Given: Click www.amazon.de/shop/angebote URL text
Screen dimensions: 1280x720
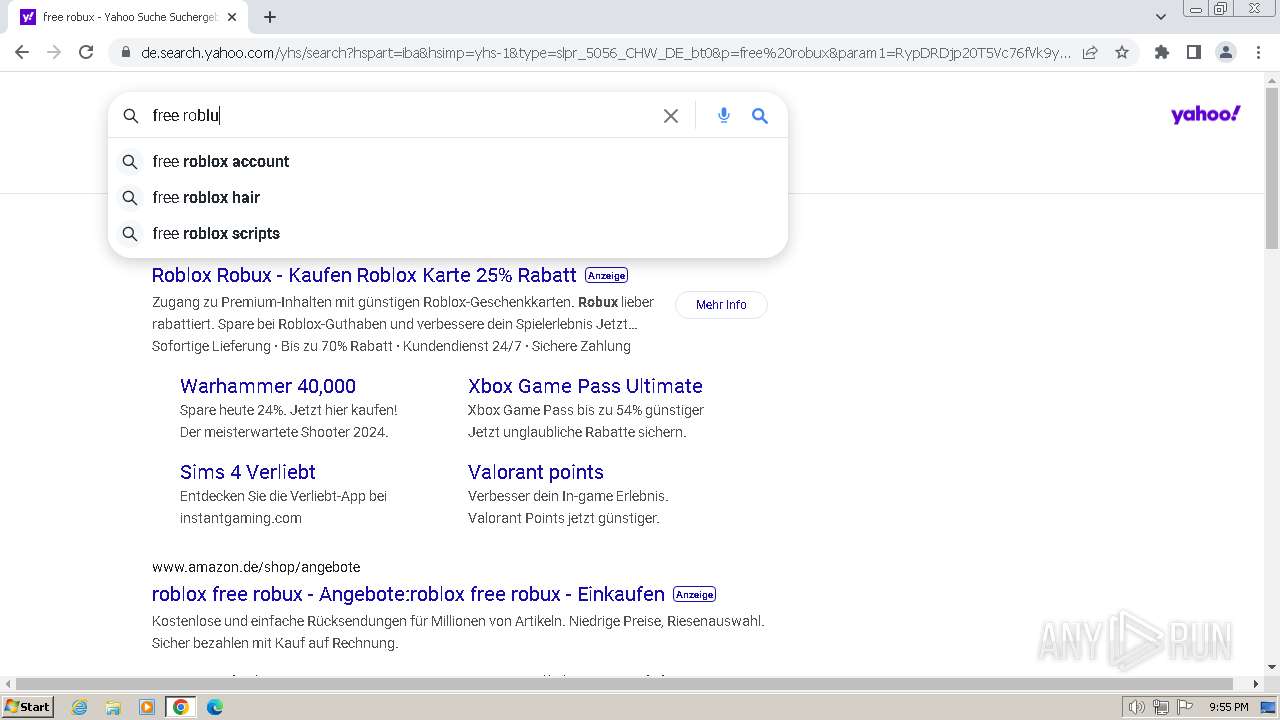Looking at the screenshot, I should coord(256,567).
